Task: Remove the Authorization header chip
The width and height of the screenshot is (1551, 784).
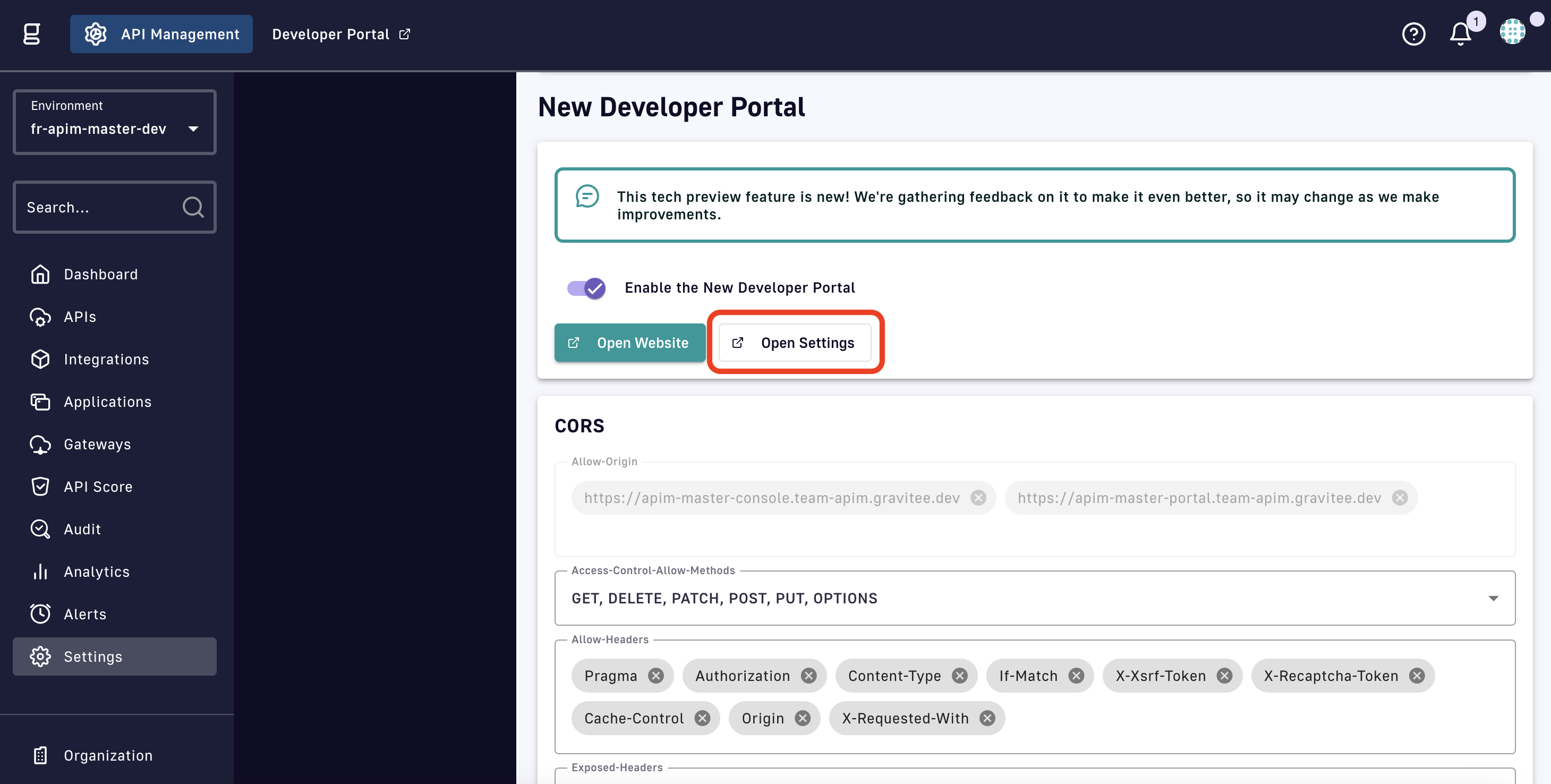Action: (x=808, y=676)
